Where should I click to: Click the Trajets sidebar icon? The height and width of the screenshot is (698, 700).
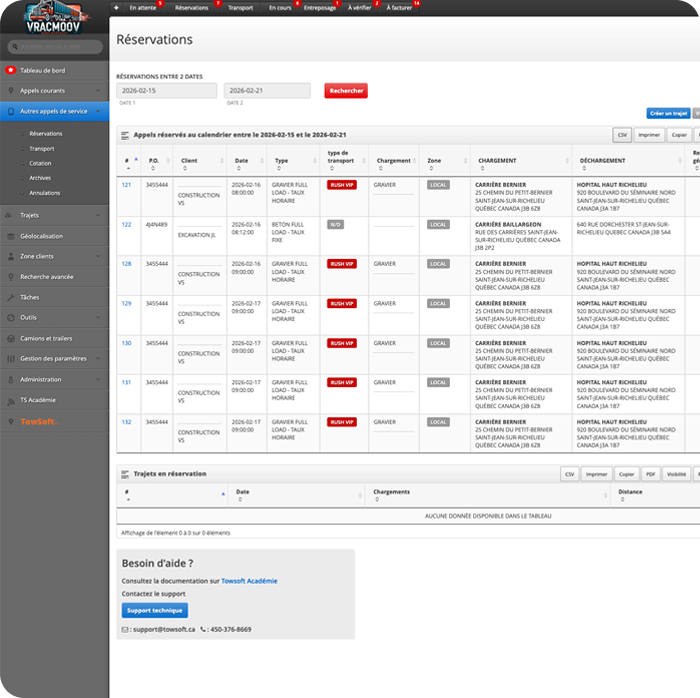9,215
